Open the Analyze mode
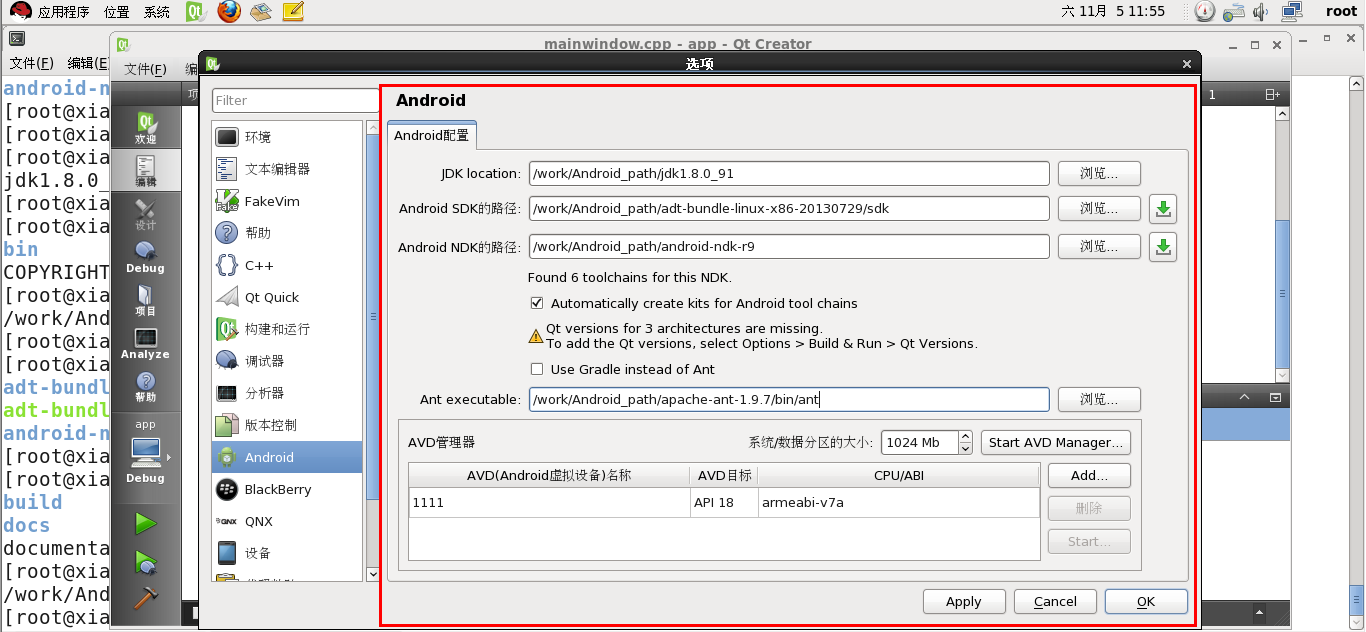 [x=146, y=343]
